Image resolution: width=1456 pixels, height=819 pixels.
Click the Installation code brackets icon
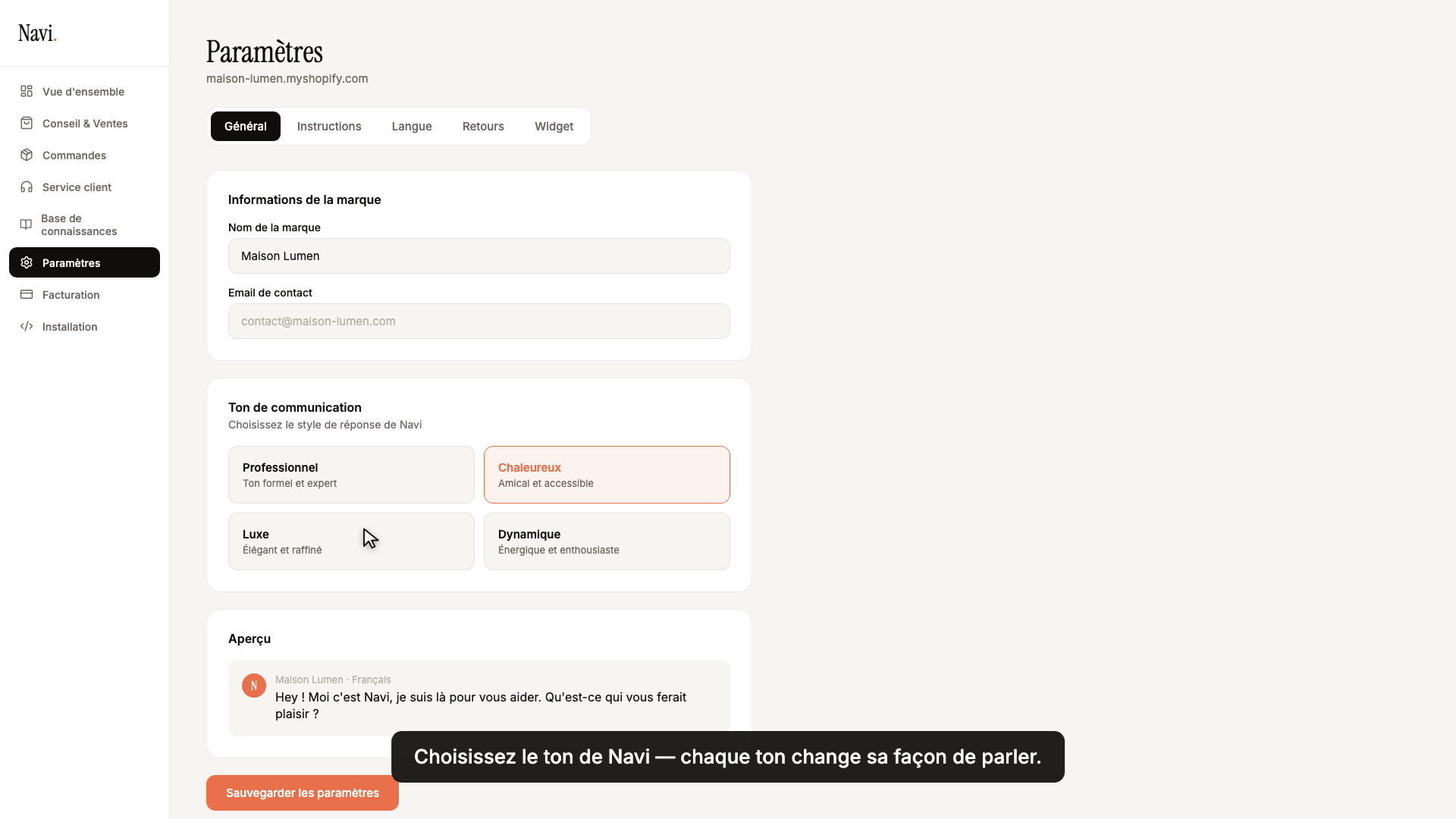(x=27, y=326)
